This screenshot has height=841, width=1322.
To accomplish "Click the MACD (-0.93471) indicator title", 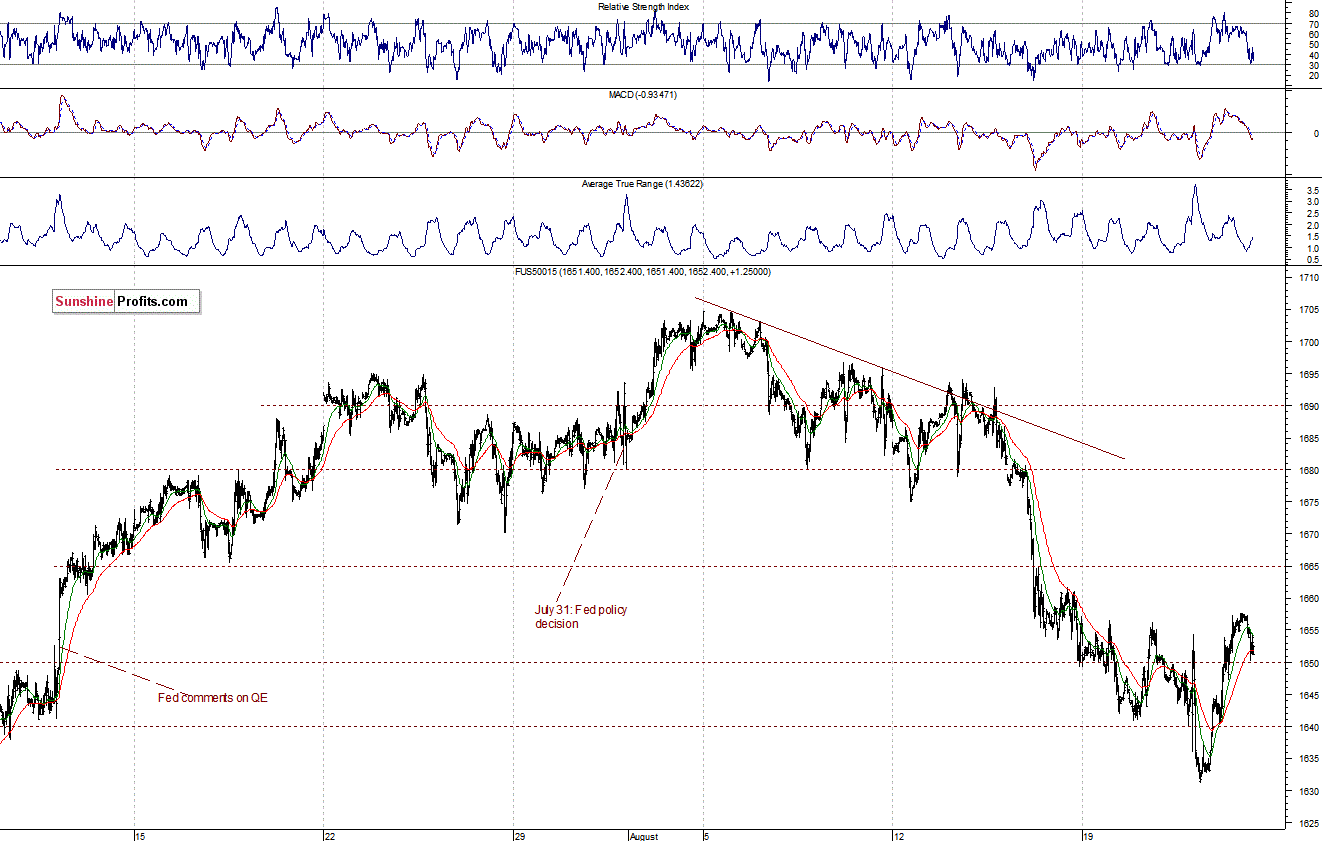I will 643,94.
